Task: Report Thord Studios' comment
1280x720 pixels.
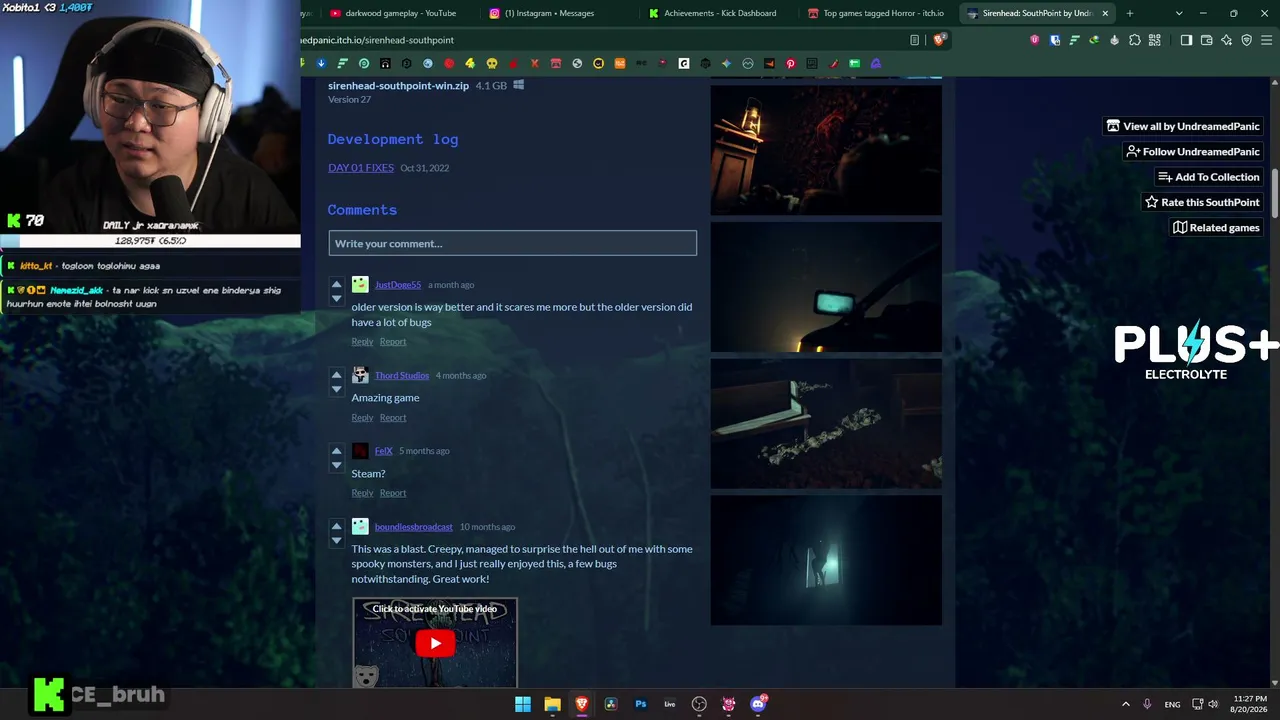Action: [x=393, y=418]
